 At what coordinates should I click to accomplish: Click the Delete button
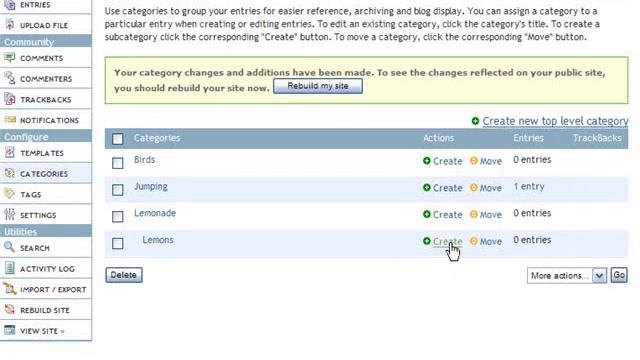[124, 275]
